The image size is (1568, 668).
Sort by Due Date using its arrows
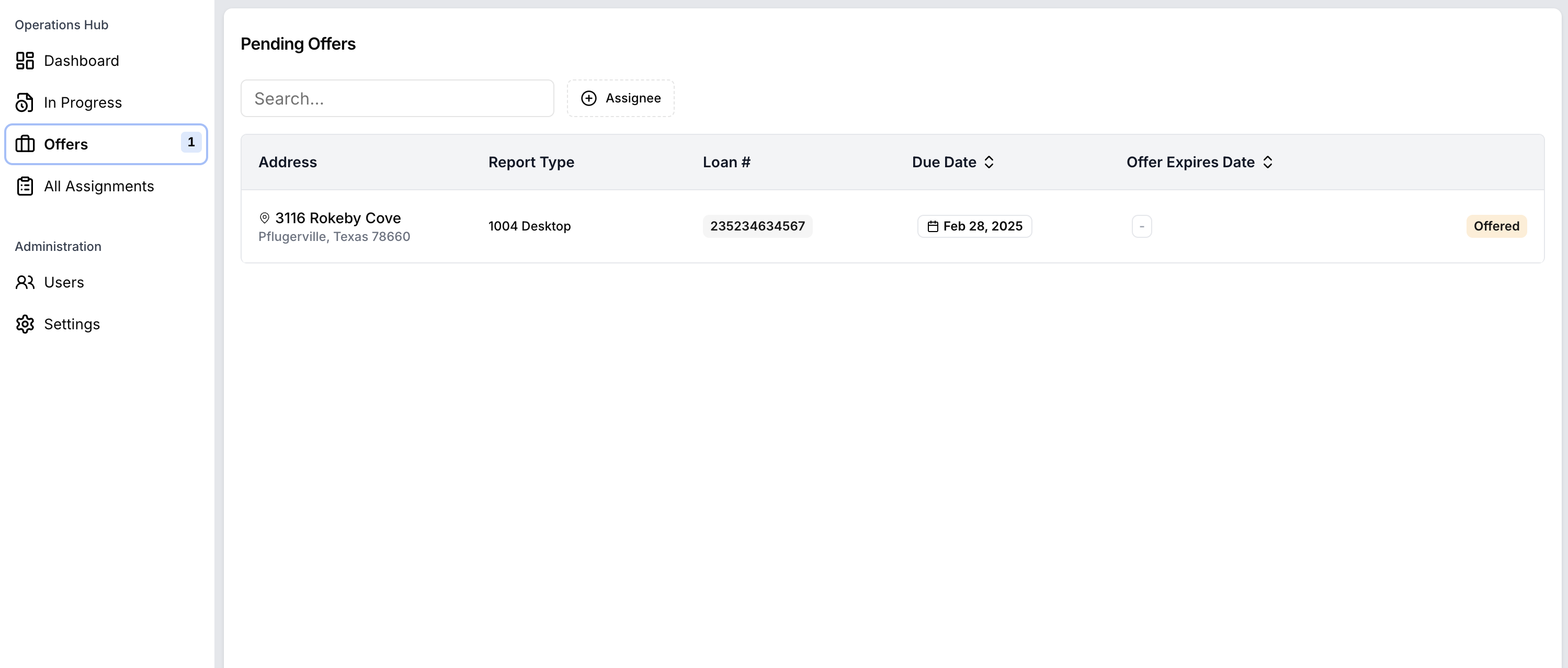tap(989, 163)
